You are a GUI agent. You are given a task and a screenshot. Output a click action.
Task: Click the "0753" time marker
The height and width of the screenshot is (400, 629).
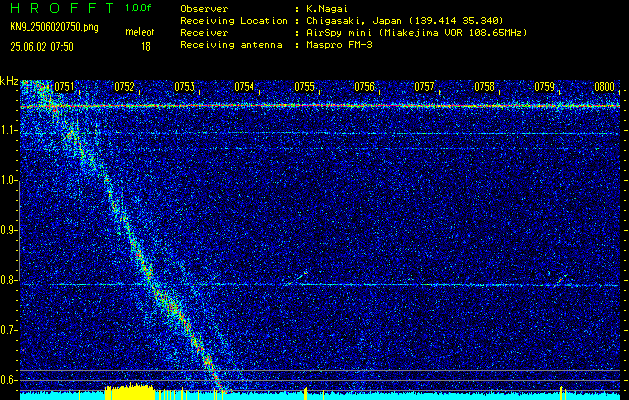(184, 87)
